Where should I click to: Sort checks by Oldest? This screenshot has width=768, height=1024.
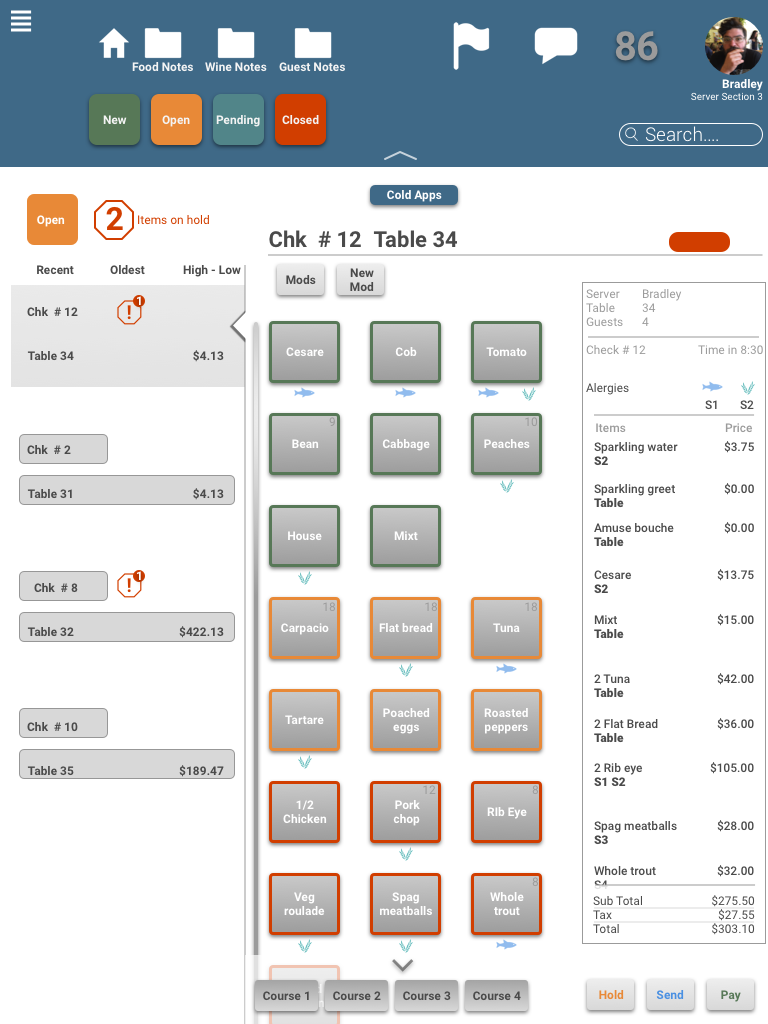coord(127,270)
